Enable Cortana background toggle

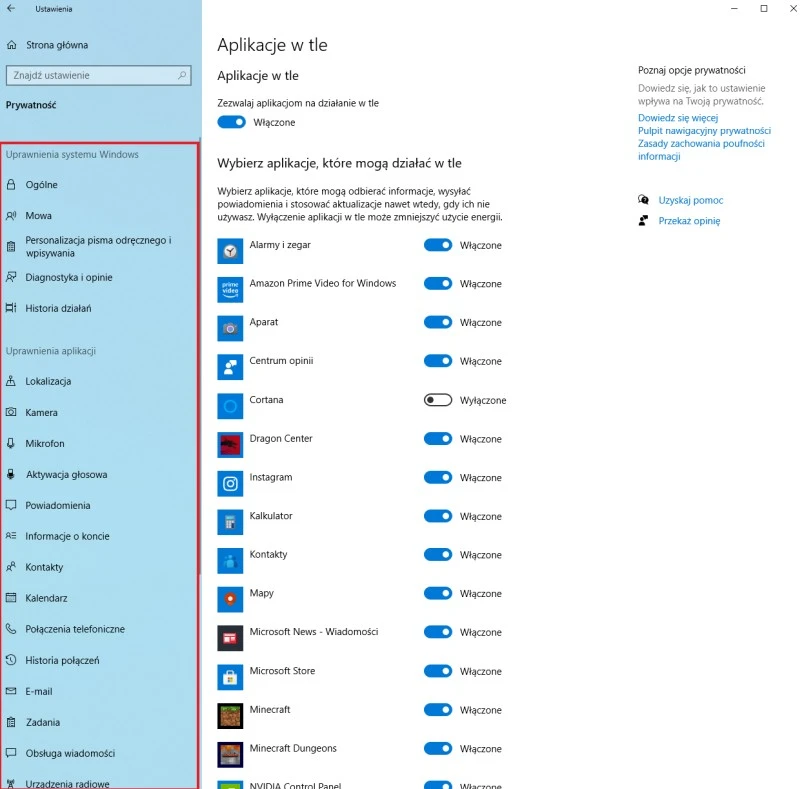(x=438, y=400)
